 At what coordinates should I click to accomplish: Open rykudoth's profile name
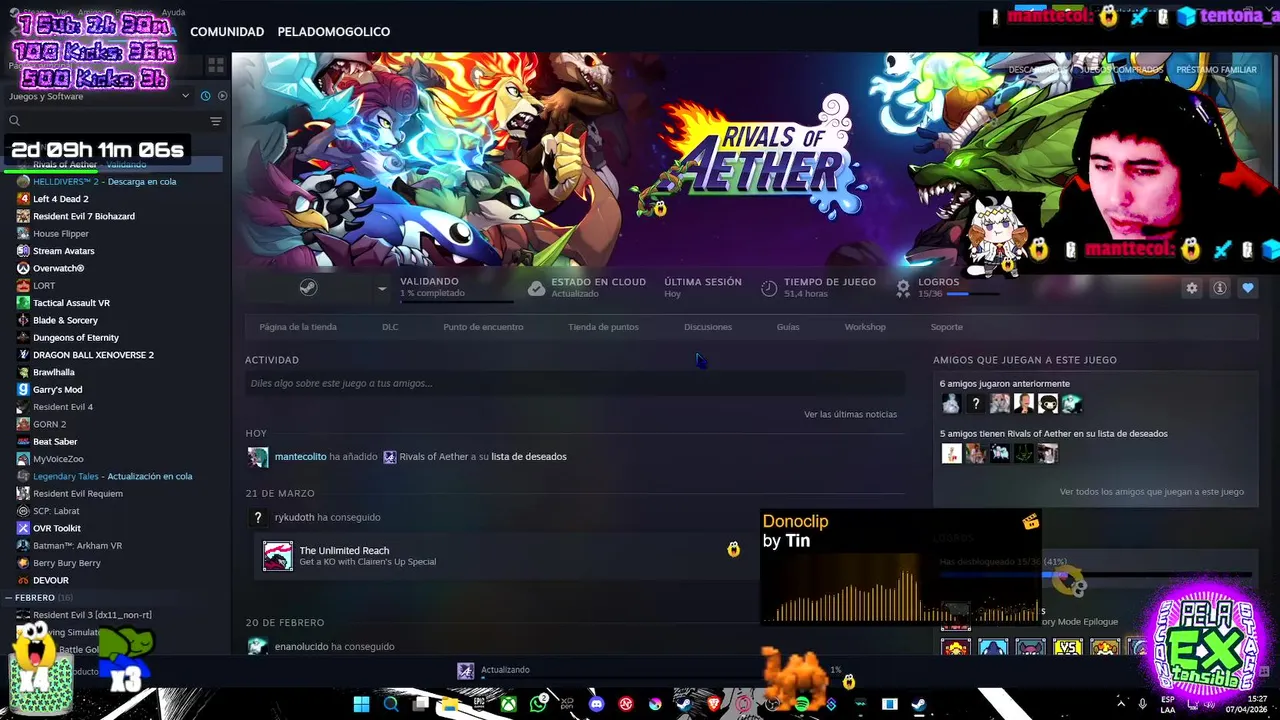tap(295, 518)
